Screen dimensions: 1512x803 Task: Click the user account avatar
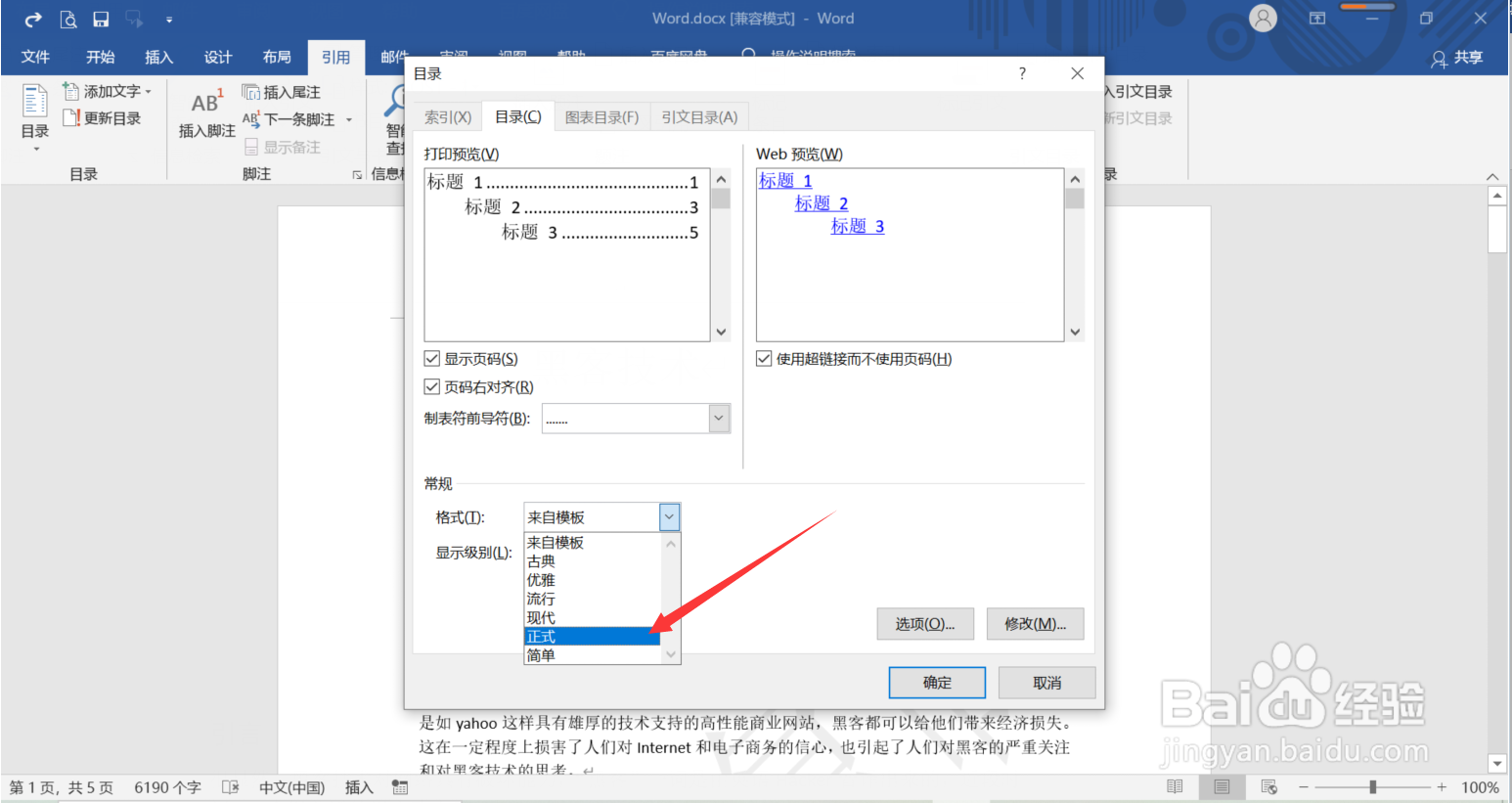click(x=1264, y=19)
